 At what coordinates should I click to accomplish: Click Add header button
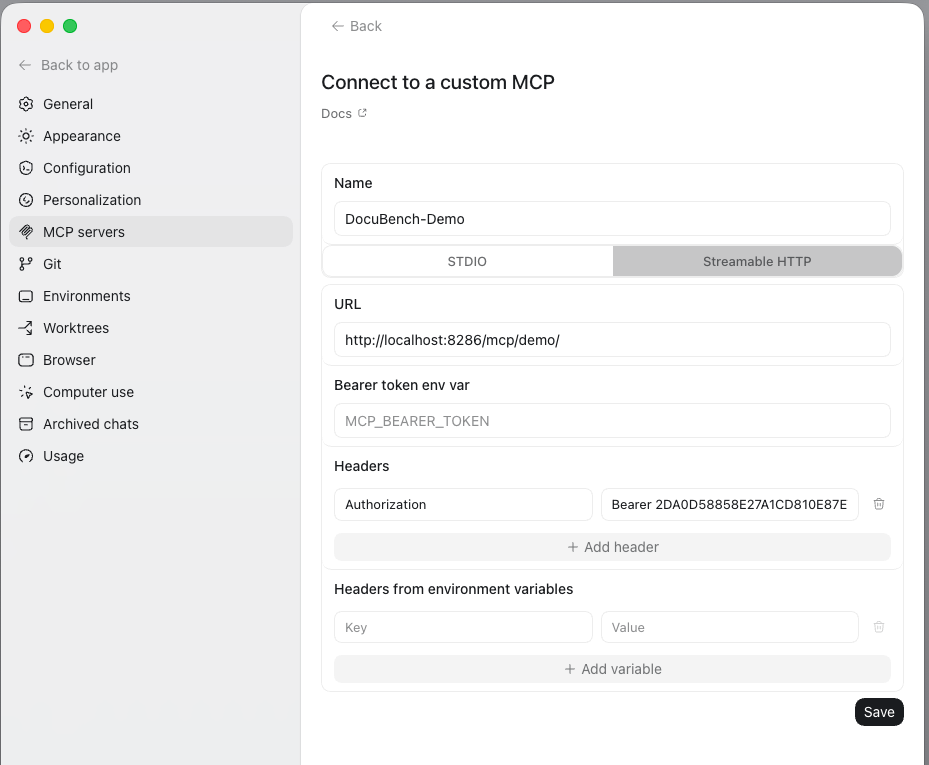tap(612, 547)
